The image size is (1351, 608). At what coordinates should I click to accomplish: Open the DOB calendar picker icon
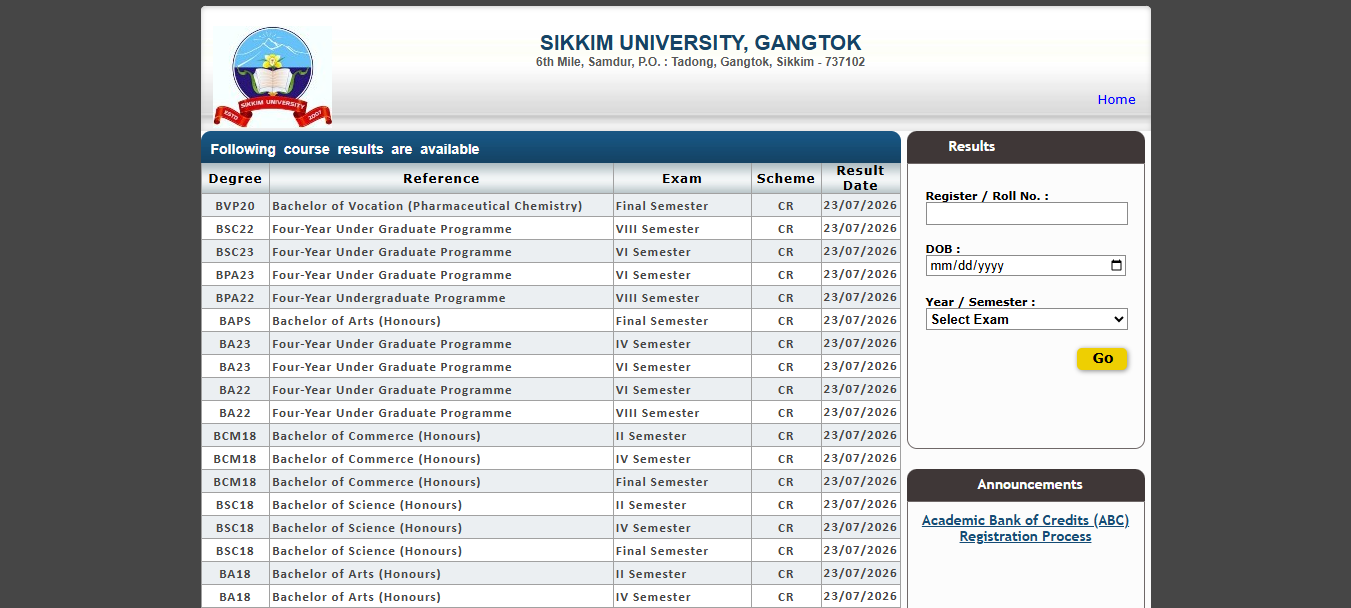coord(1117,266)
